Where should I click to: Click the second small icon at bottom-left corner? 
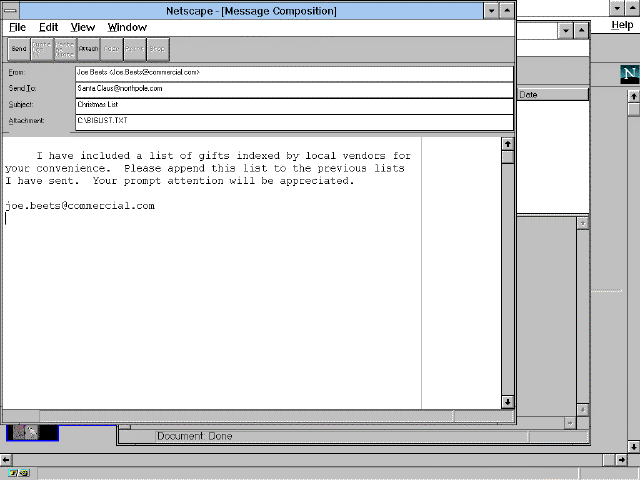click(24, 473)
